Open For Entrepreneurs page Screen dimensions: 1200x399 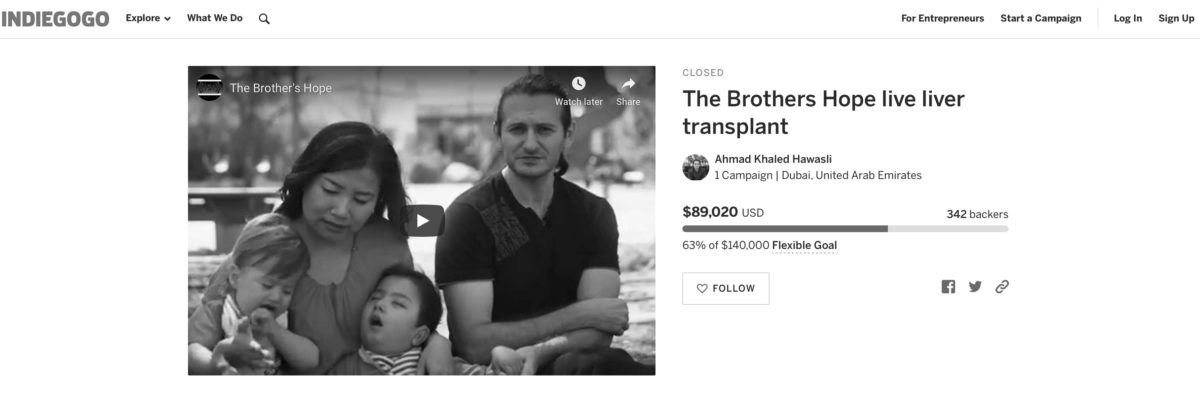click(x=942, y=18)
